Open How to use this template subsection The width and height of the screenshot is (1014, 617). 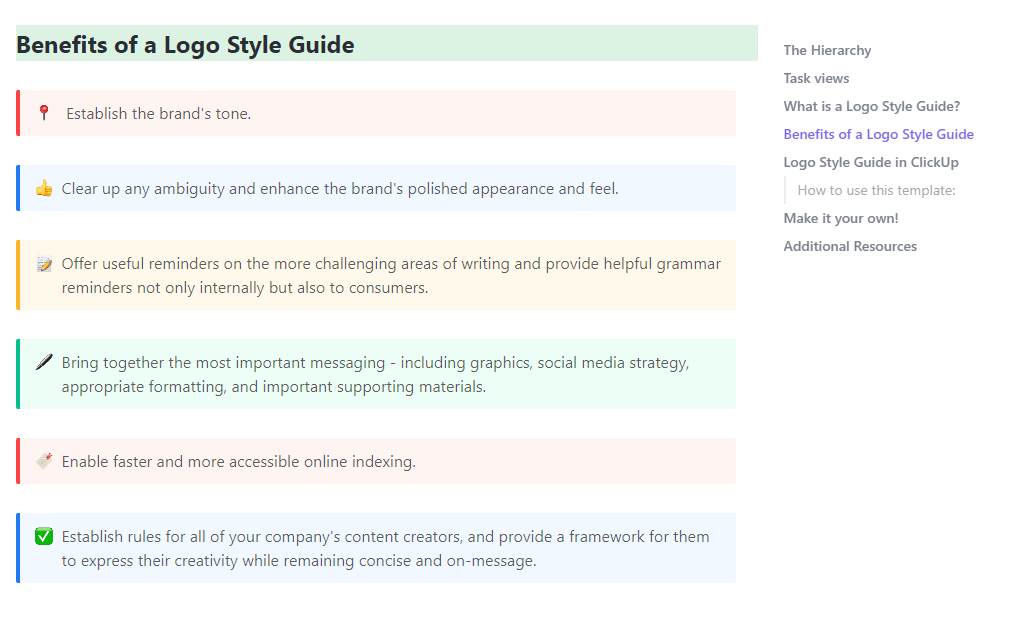(876, 190)
